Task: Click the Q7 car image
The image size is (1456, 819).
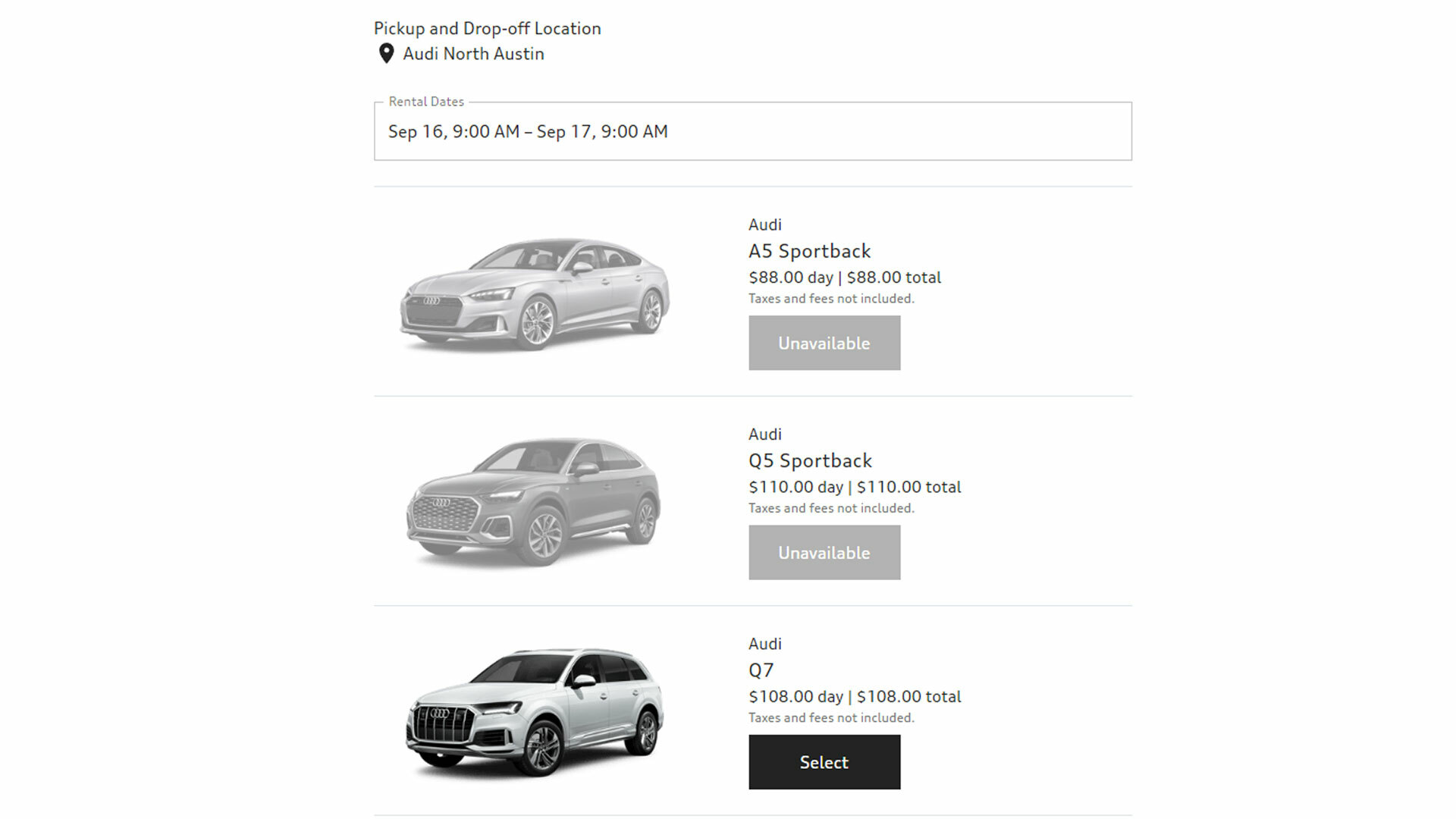Action: pos(535,711)
